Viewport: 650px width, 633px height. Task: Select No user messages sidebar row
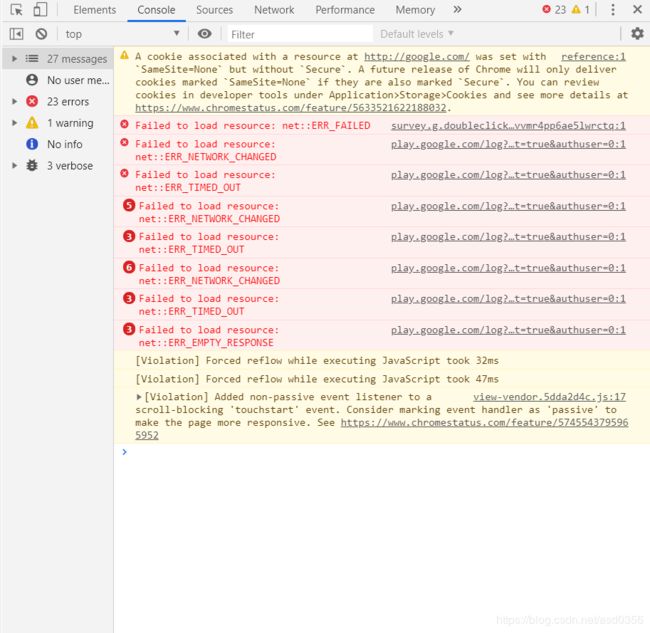tap(58, 80)
